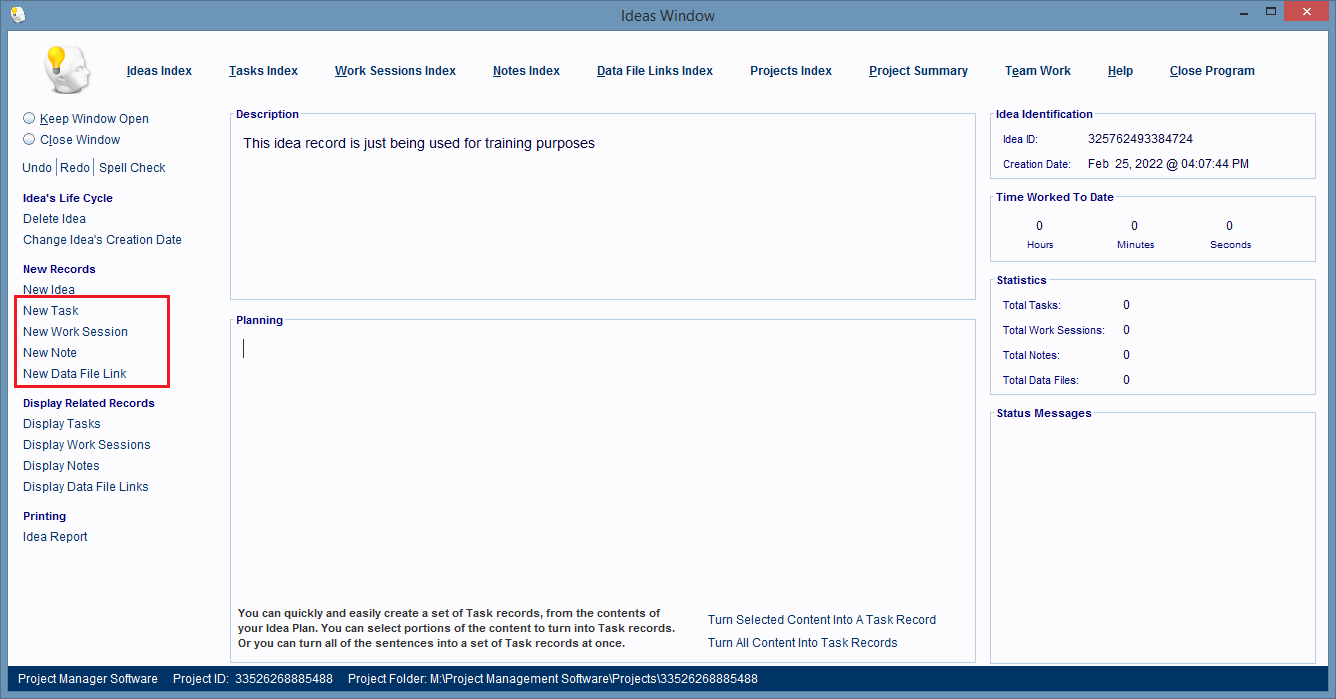
Task: Select the Close Window radio button
Action: point(29,139)
